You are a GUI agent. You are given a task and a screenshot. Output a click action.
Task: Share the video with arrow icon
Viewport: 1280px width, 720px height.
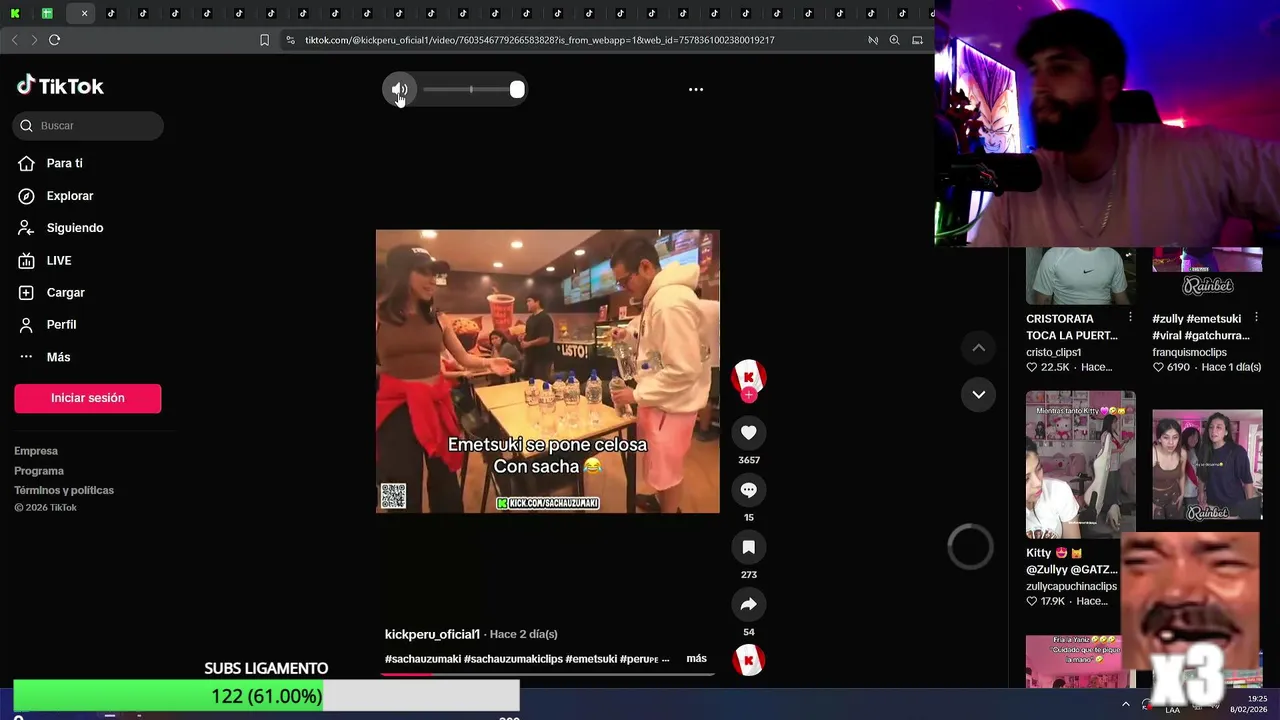click(x=748, y=604)
